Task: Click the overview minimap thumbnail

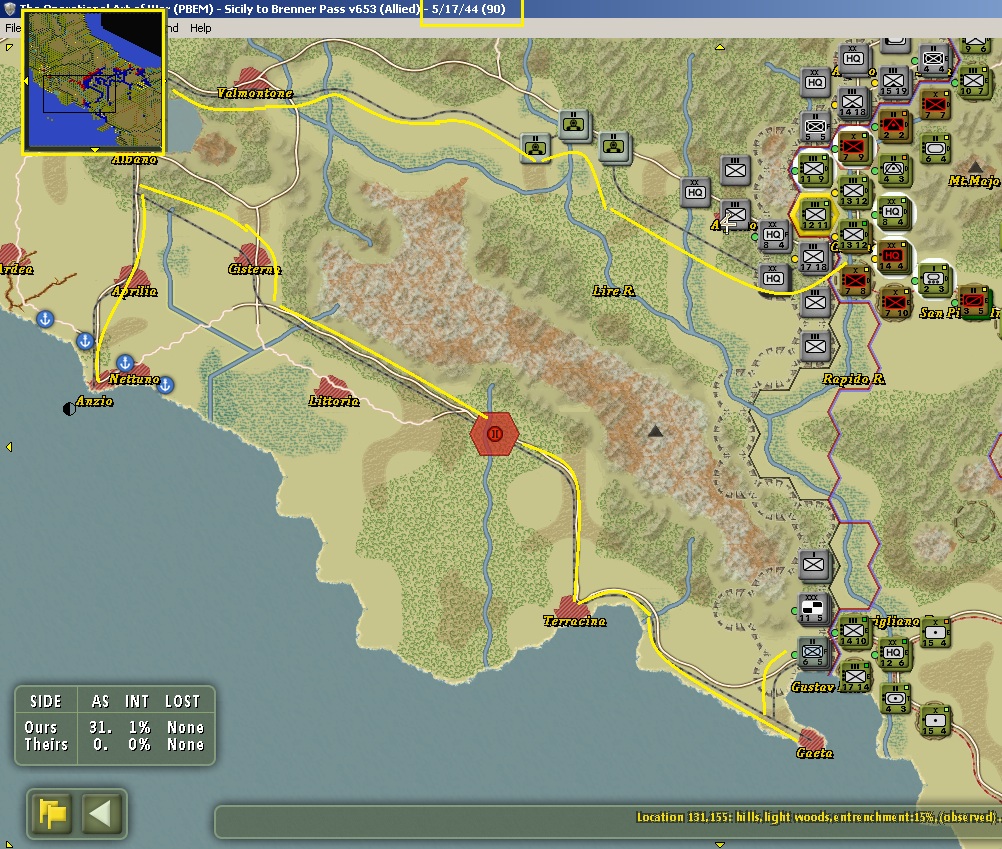Action: [94, 82]
